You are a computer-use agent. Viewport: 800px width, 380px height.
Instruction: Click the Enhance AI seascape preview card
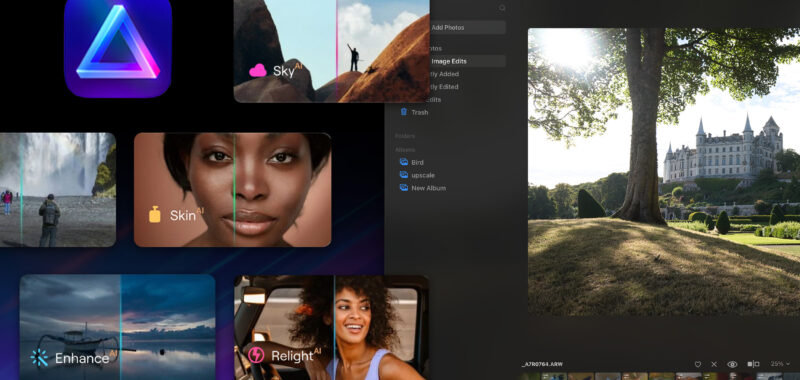coord(117,327)
